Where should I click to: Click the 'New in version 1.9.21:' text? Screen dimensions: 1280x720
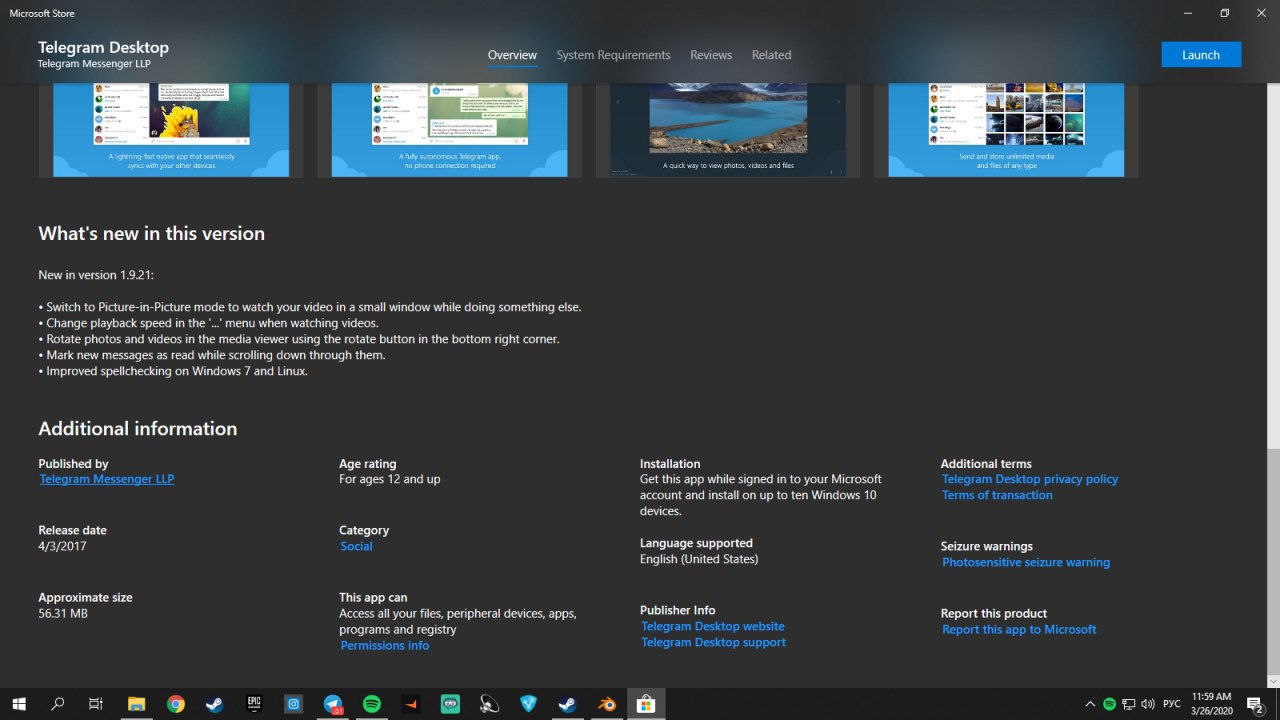pos(96,275)
